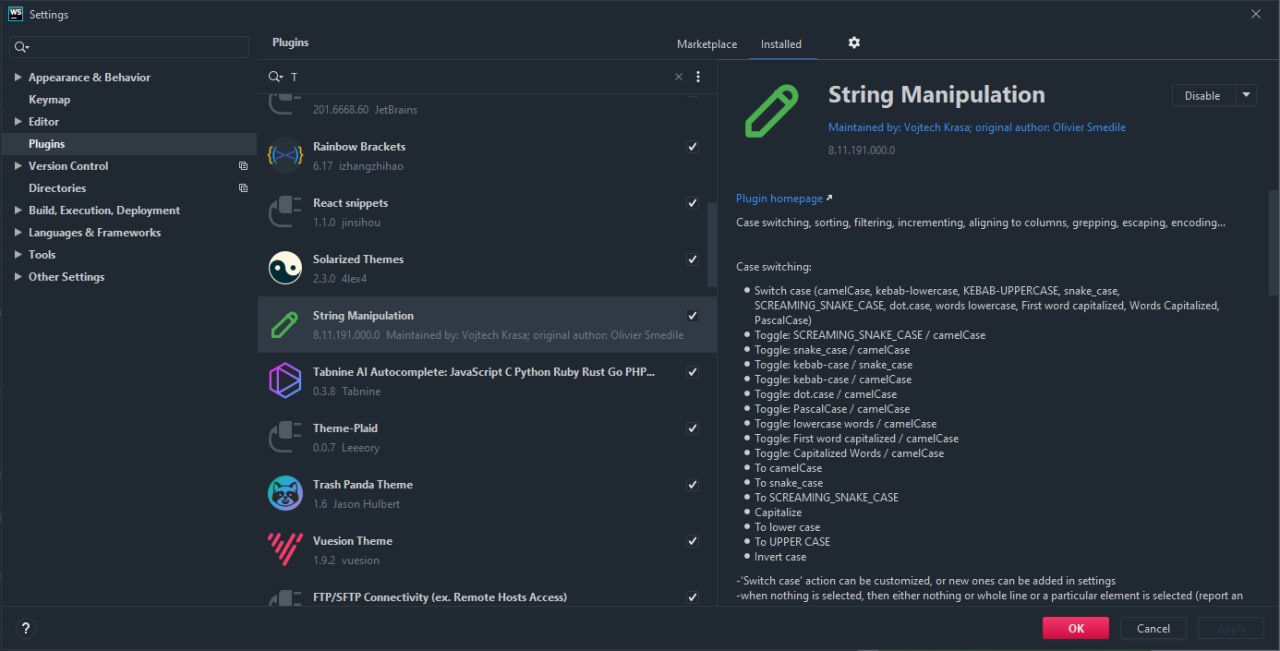Image resolution: width=1280 pixels, height=651 pixels.
Task: Uncheck the FTP/SFTP Connectivity checkbox
Action: point(693,597)
